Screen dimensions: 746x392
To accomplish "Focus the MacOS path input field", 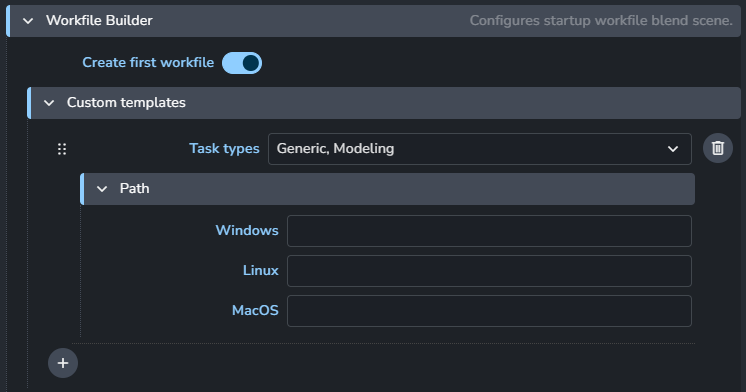I will click(x=489, y=311).
